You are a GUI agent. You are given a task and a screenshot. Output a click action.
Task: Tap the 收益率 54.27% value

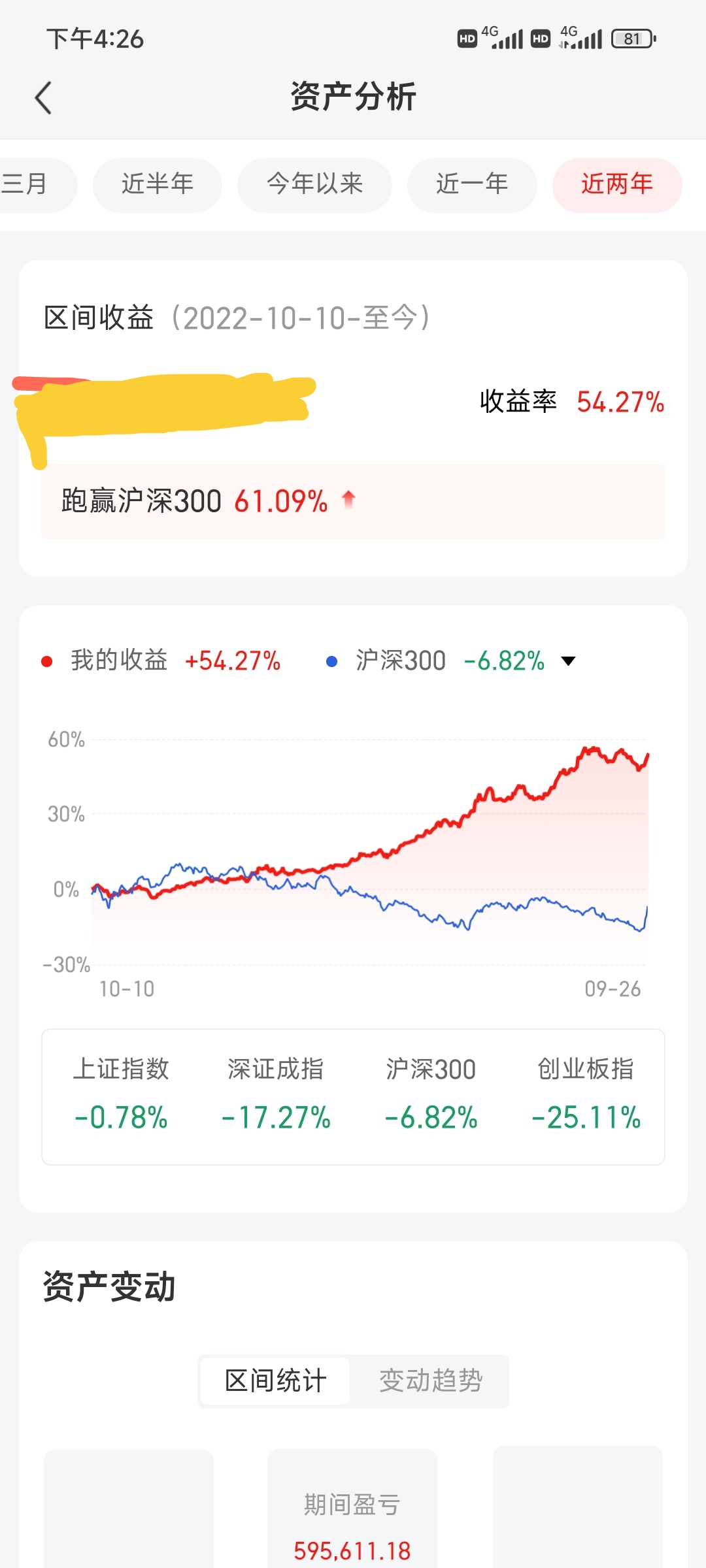tap(620, 402)
